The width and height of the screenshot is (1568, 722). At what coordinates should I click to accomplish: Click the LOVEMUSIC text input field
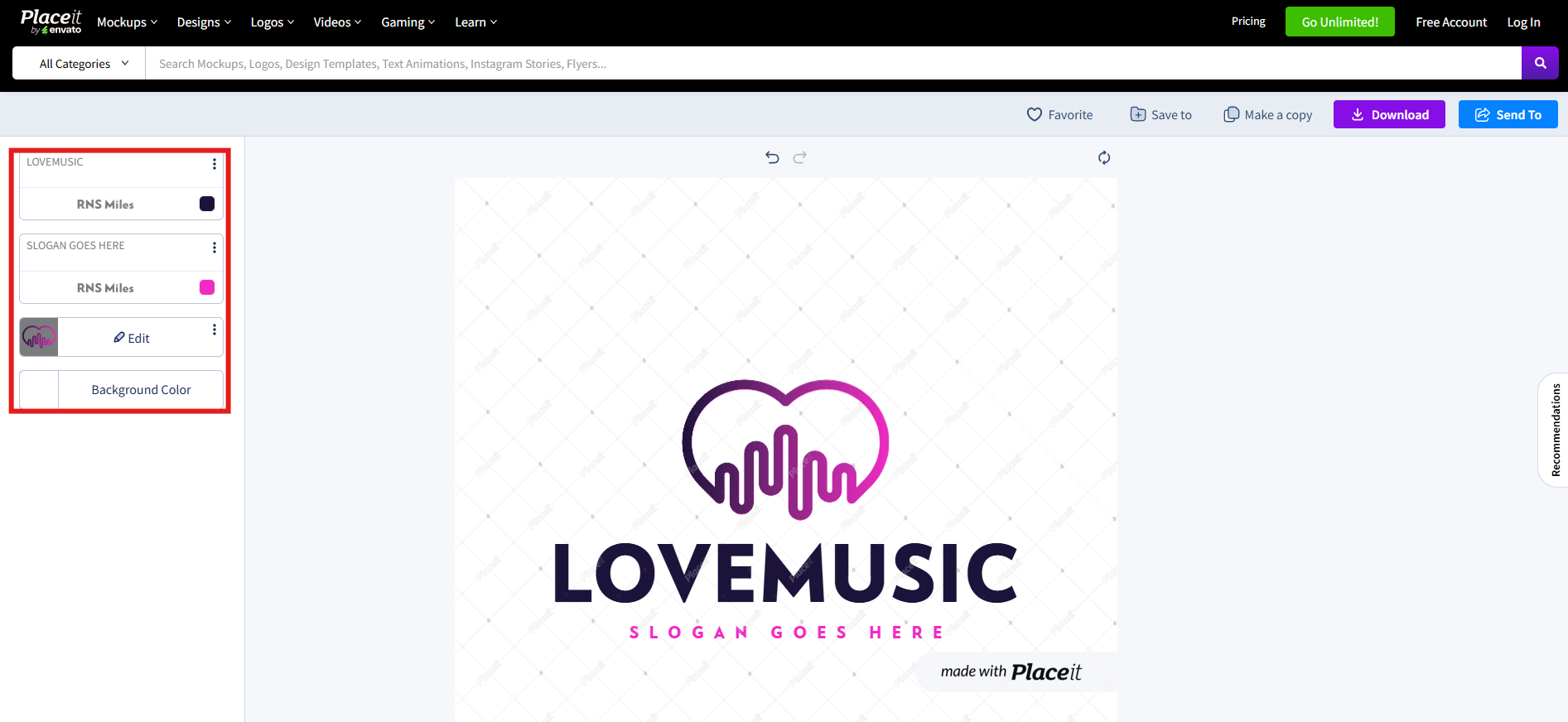(114, 168)
